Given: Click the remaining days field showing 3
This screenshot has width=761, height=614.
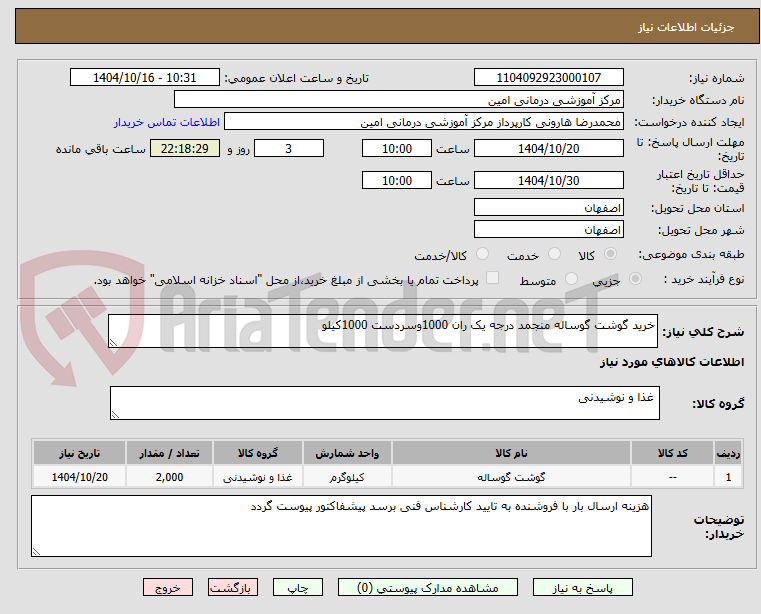Looking at the screenshot, I should coord(289,149).
